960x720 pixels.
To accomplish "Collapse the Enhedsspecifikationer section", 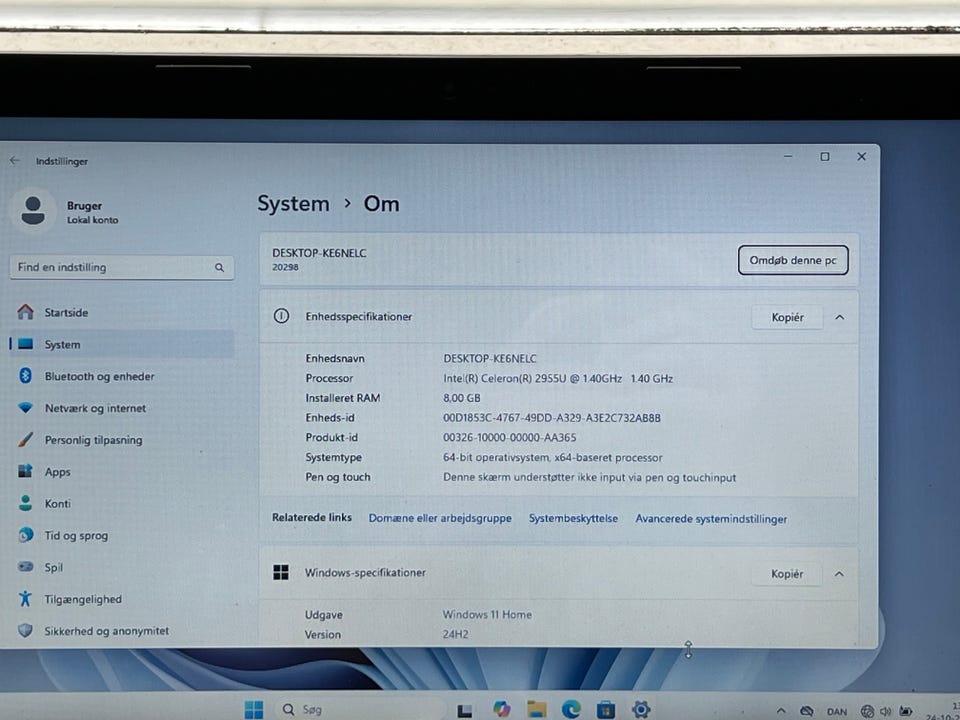I will pos(840,317).
